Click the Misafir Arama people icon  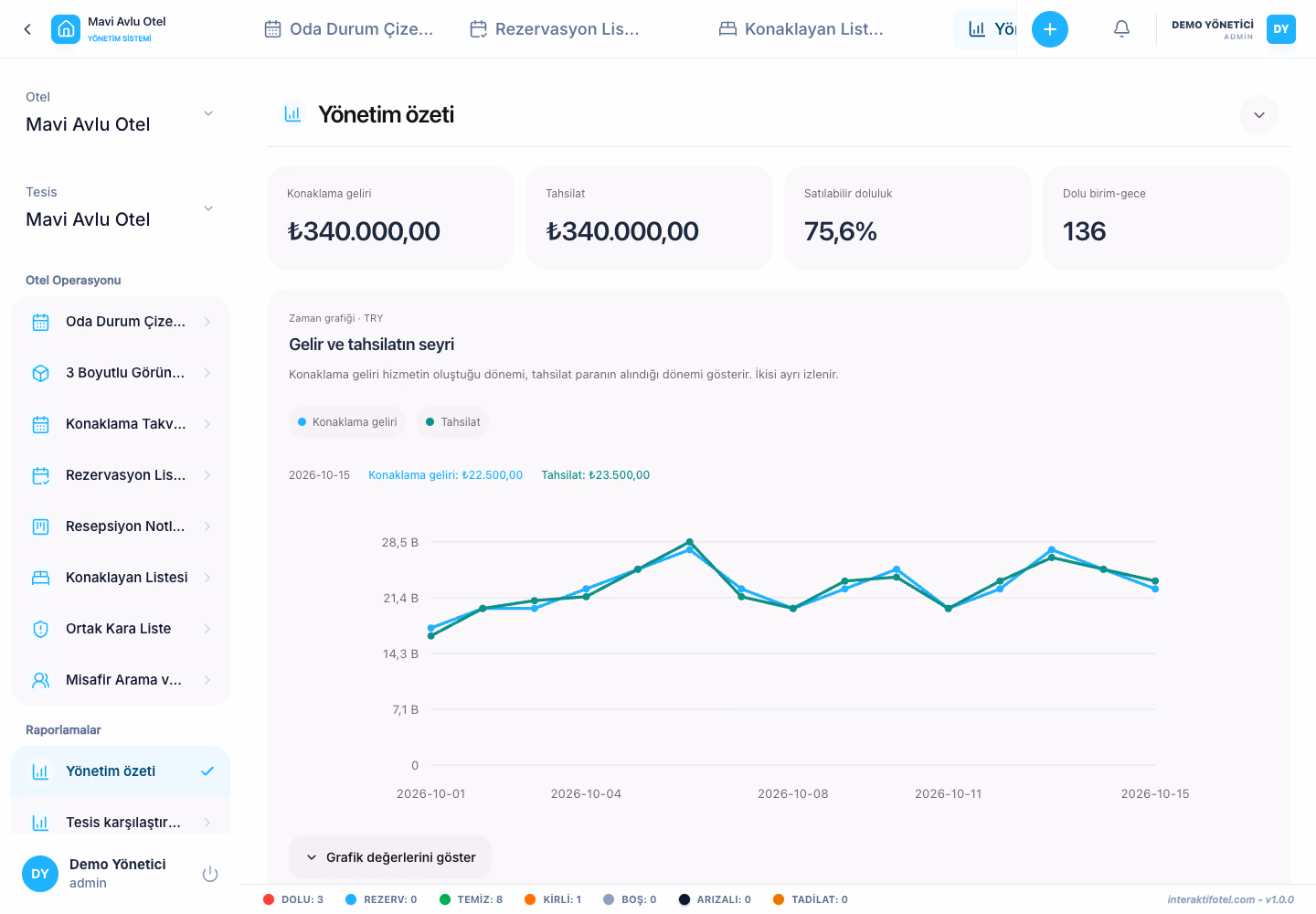click(41, 680)
